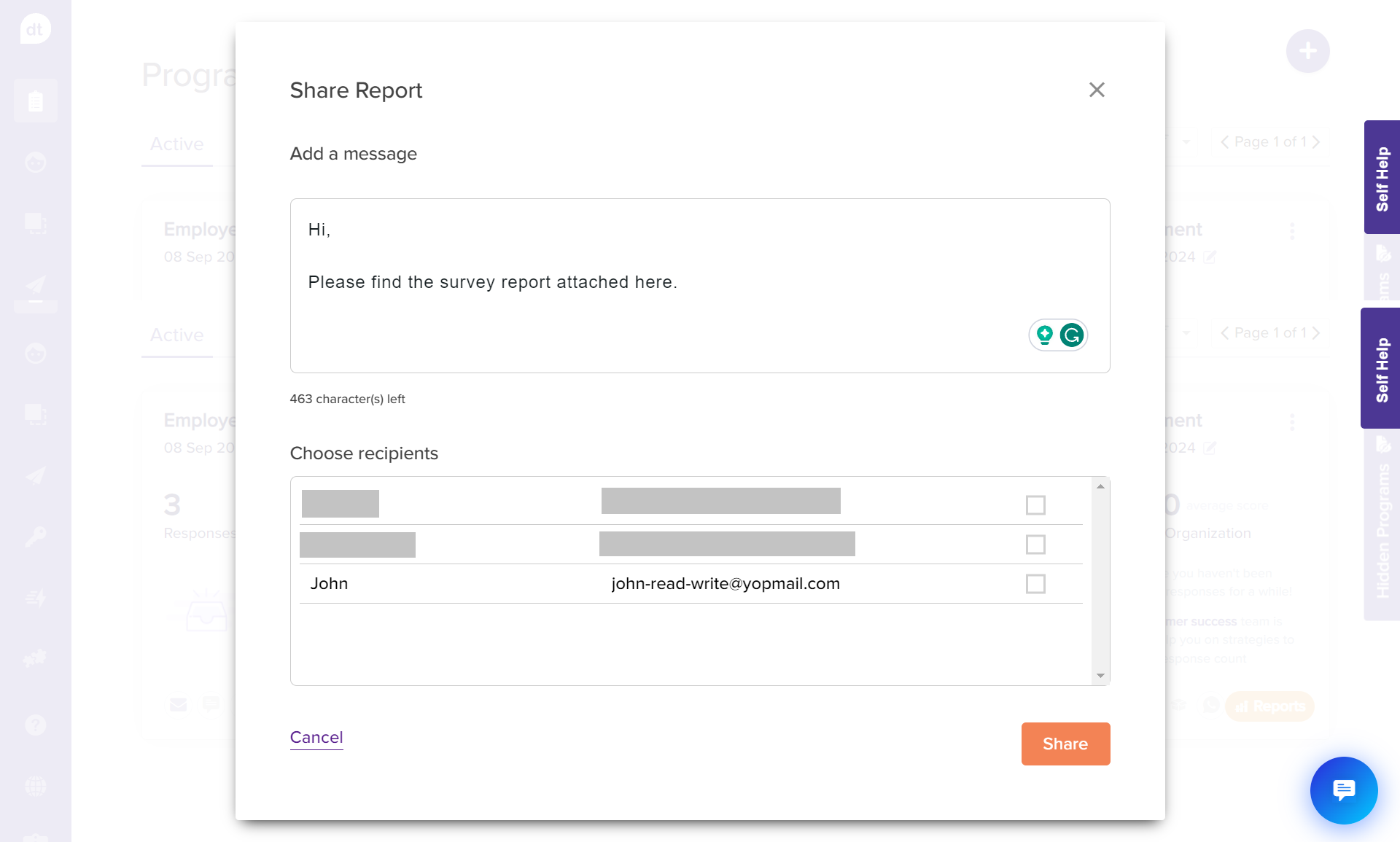Click the Cancel link
Image resolution: width=1400 pixels, height=842 pixels.
tap(316, 737)
